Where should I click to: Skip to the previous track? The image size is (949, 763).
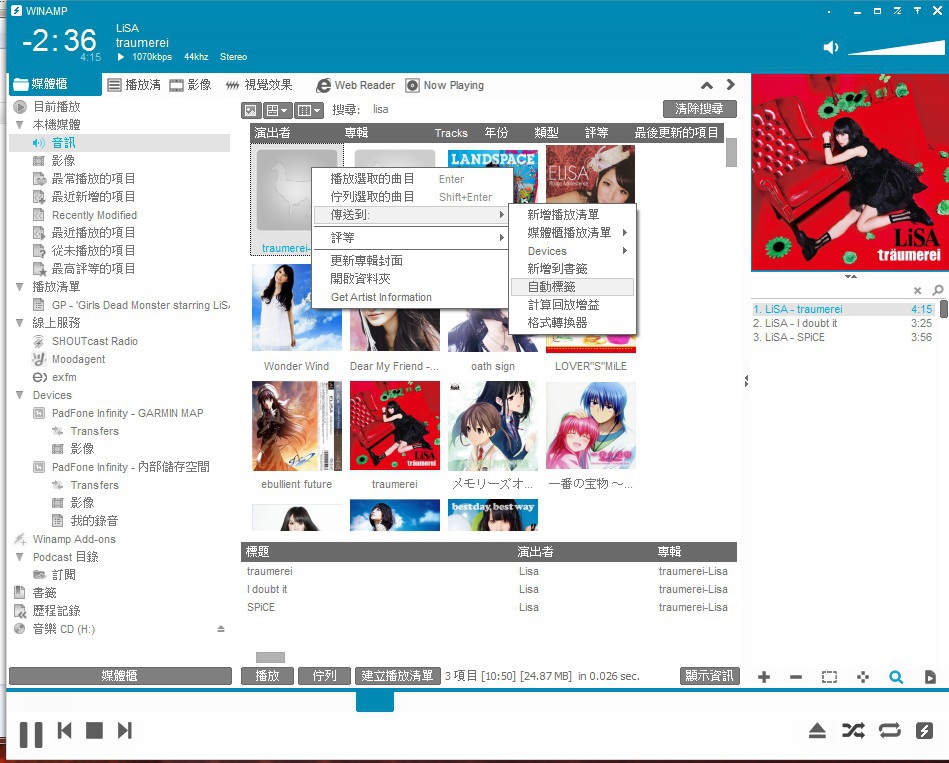click(65, 730)
